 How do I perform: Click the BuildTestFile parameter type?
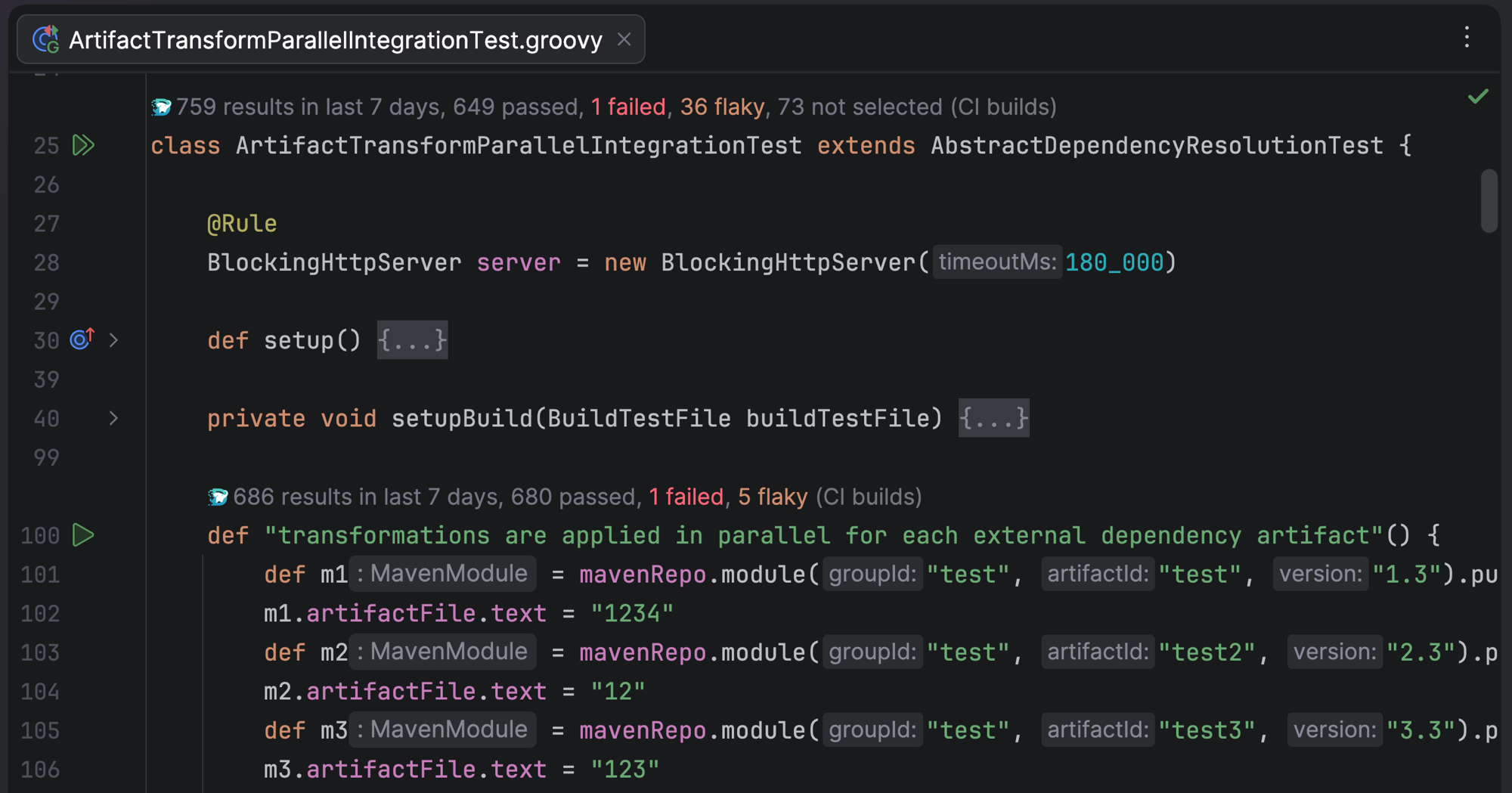[640, 418]
